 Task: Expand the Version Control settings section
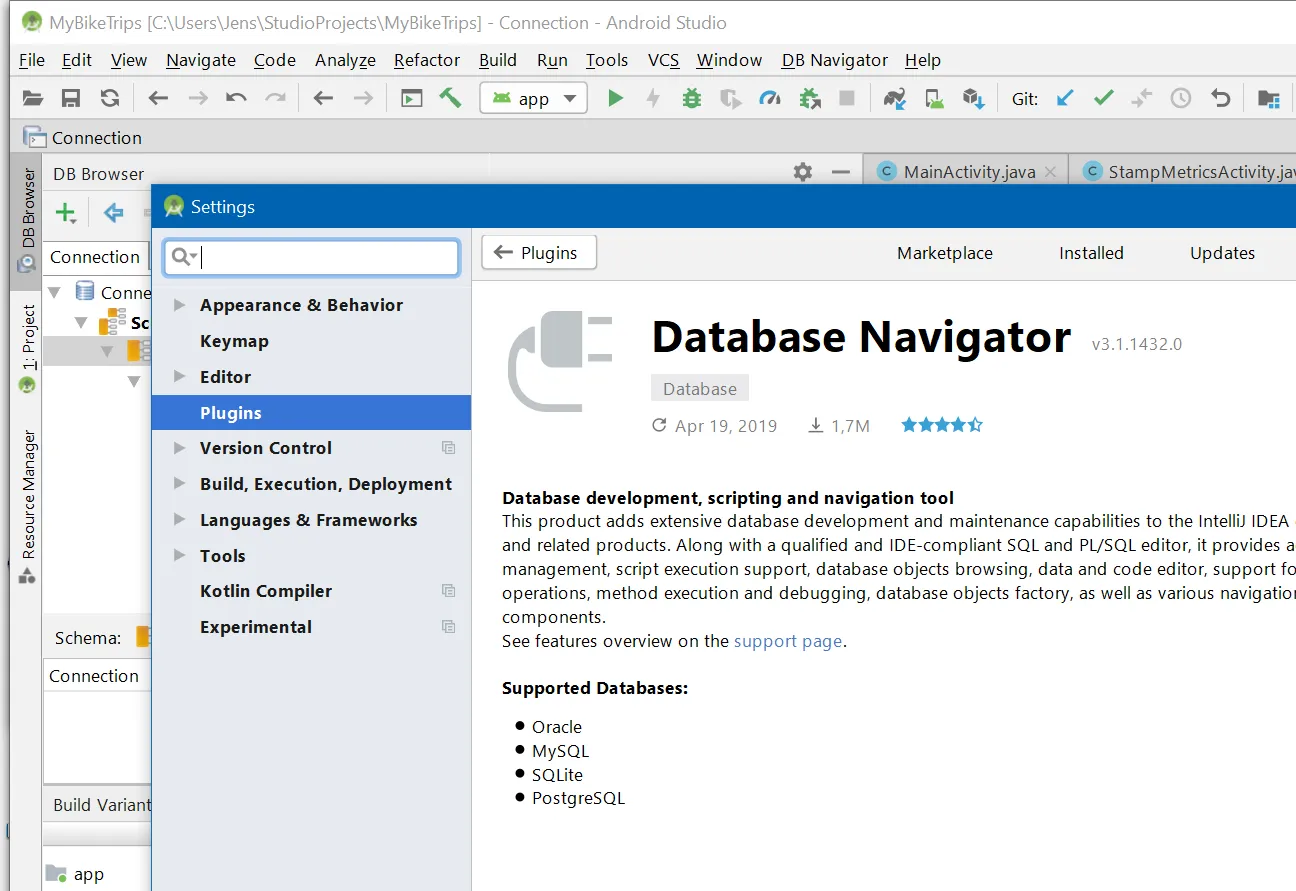coord(179,448)
